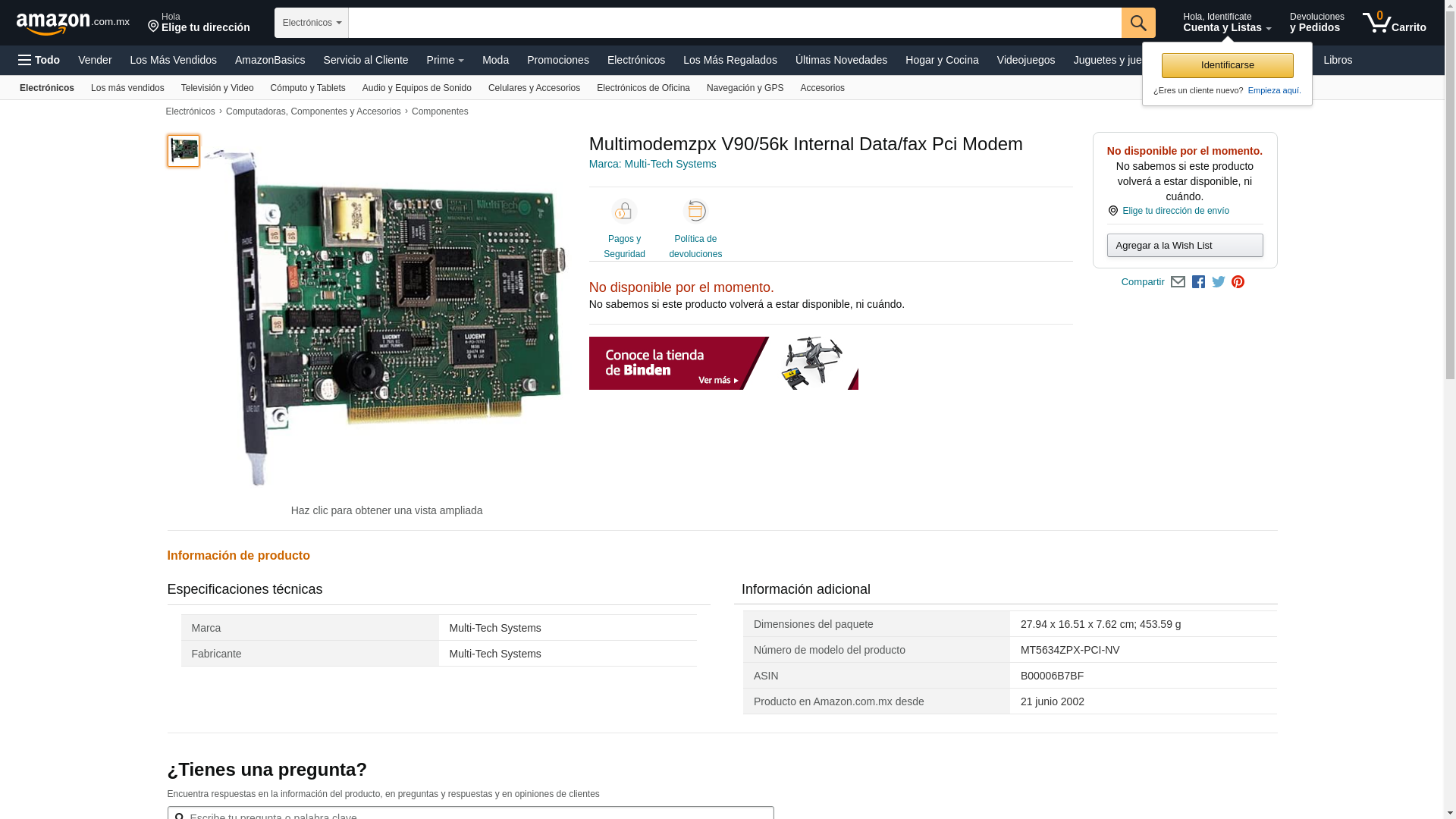
Task: Click the Pagos y Seguridad lock icon
Action: pyautogui.click(x=624, y=212)
